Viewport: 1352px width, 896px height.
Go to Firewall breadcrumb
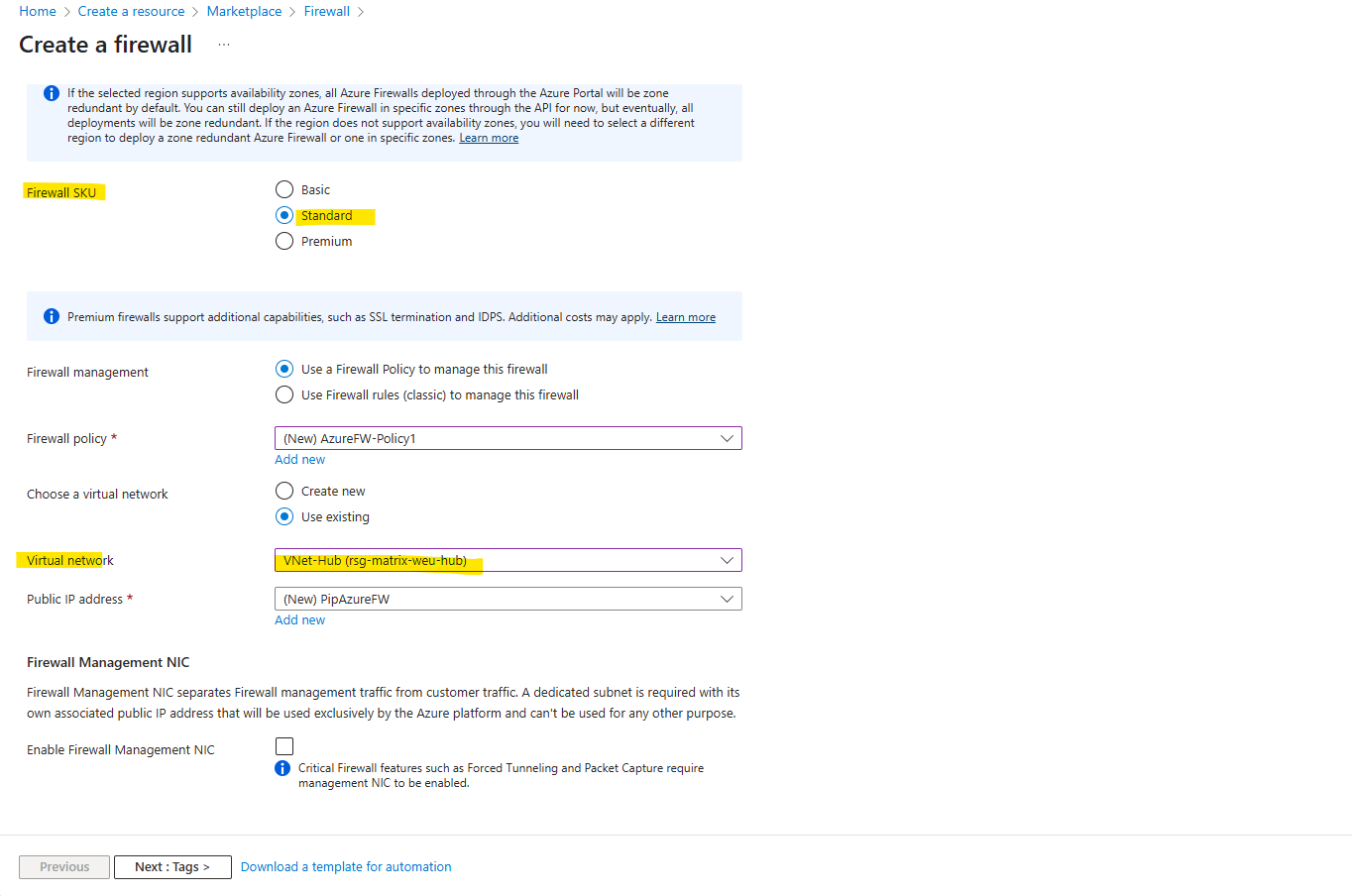(327, 11)
